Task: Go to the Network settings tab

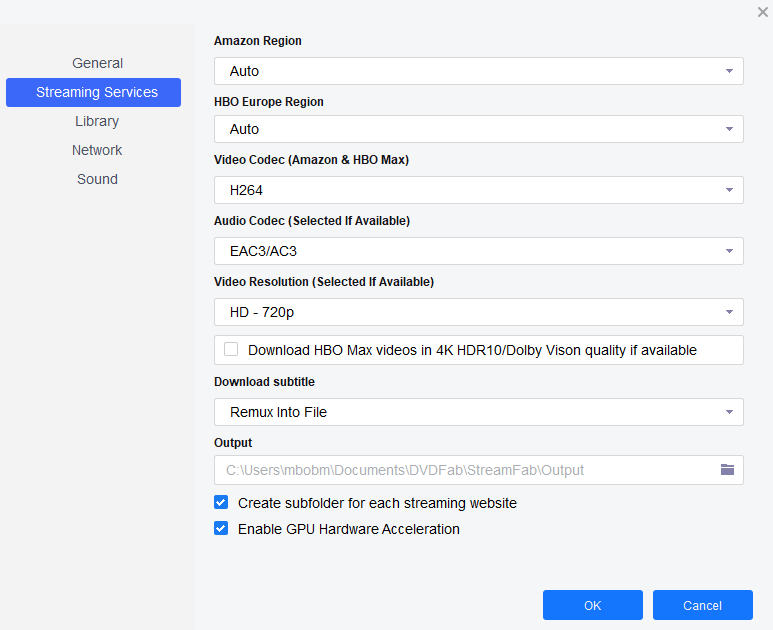Action: (x=97, y=150)
